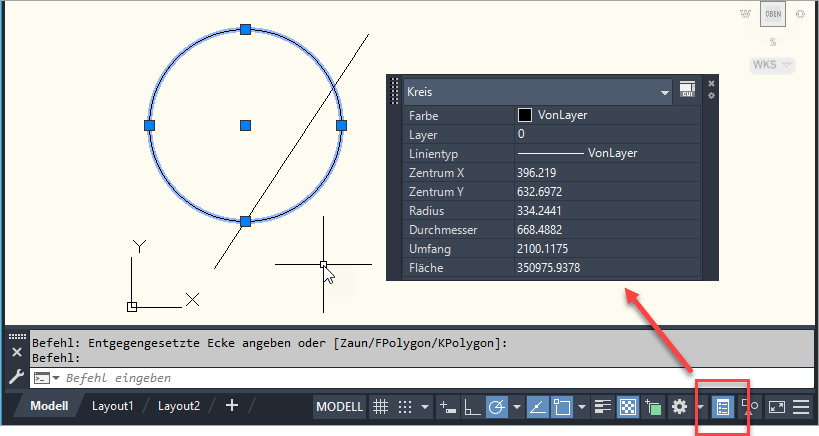This screenshot has width=819, height=436.
Task: Toggle polar tracking in status bar
Action: pyautogui.click(x=497, y=406)
